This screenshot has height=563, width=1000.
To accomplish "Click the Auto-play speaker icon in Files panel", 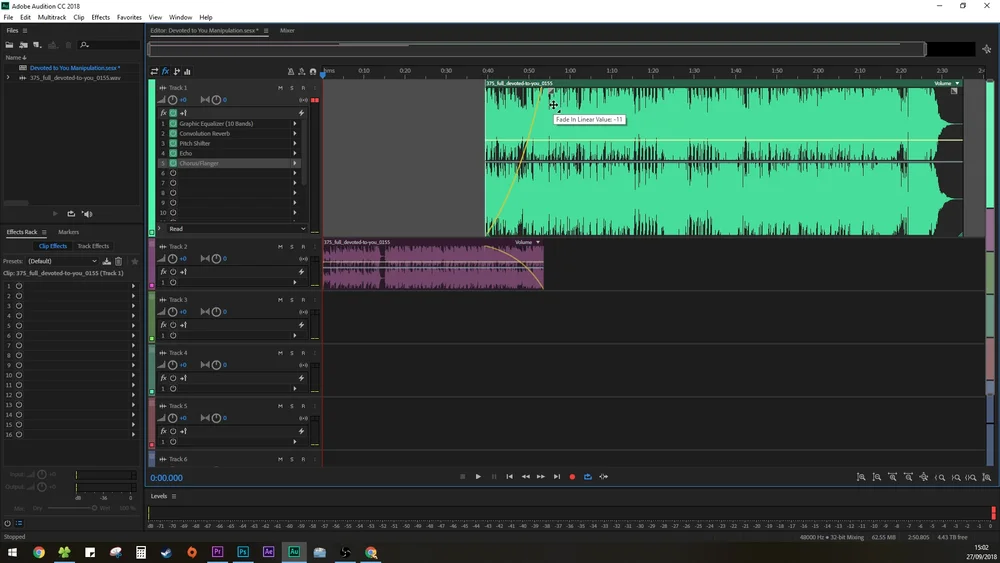I will point(87,214).
